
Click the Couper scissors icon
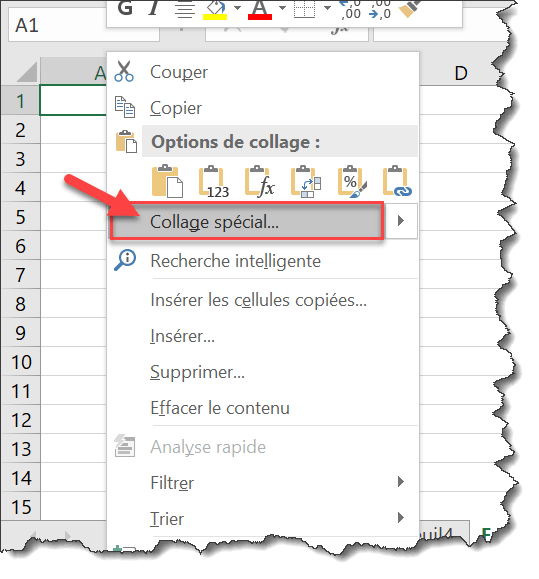click(124, 71)
